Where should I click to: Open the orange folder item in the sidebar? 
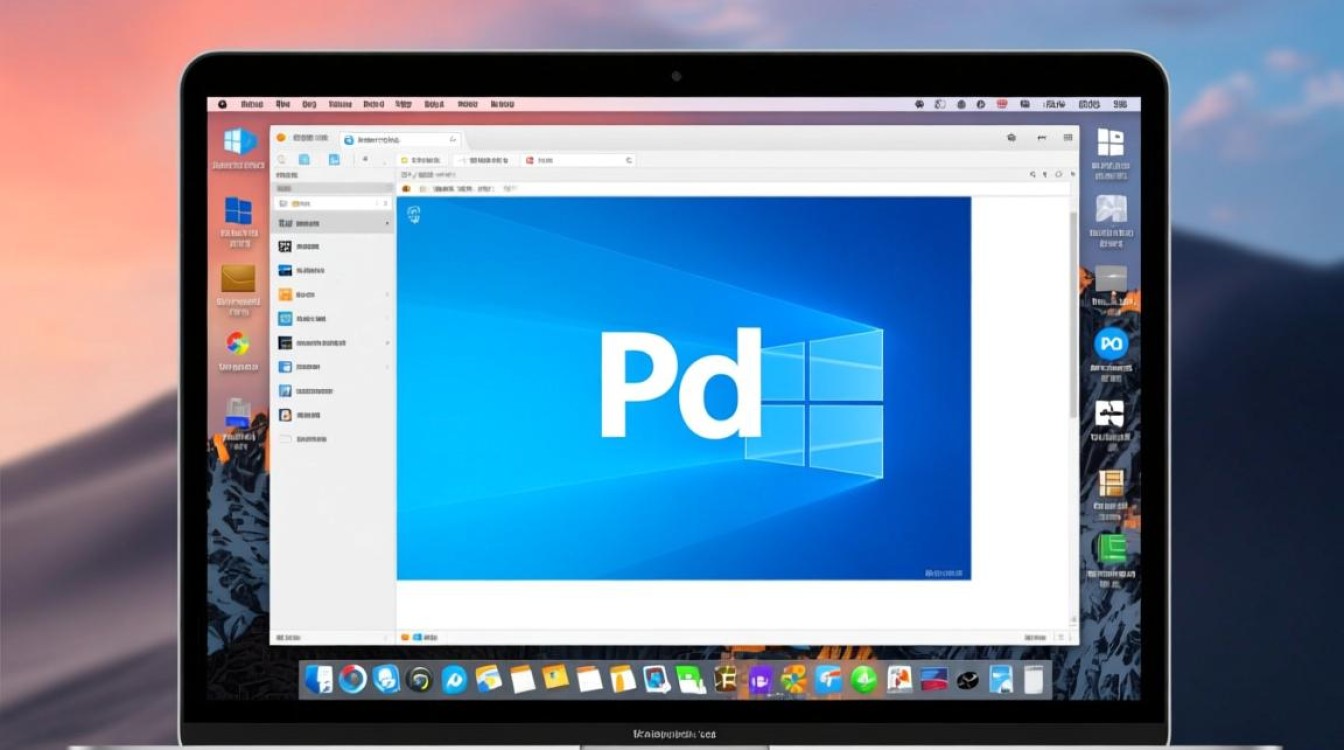[x=290, y=294]
